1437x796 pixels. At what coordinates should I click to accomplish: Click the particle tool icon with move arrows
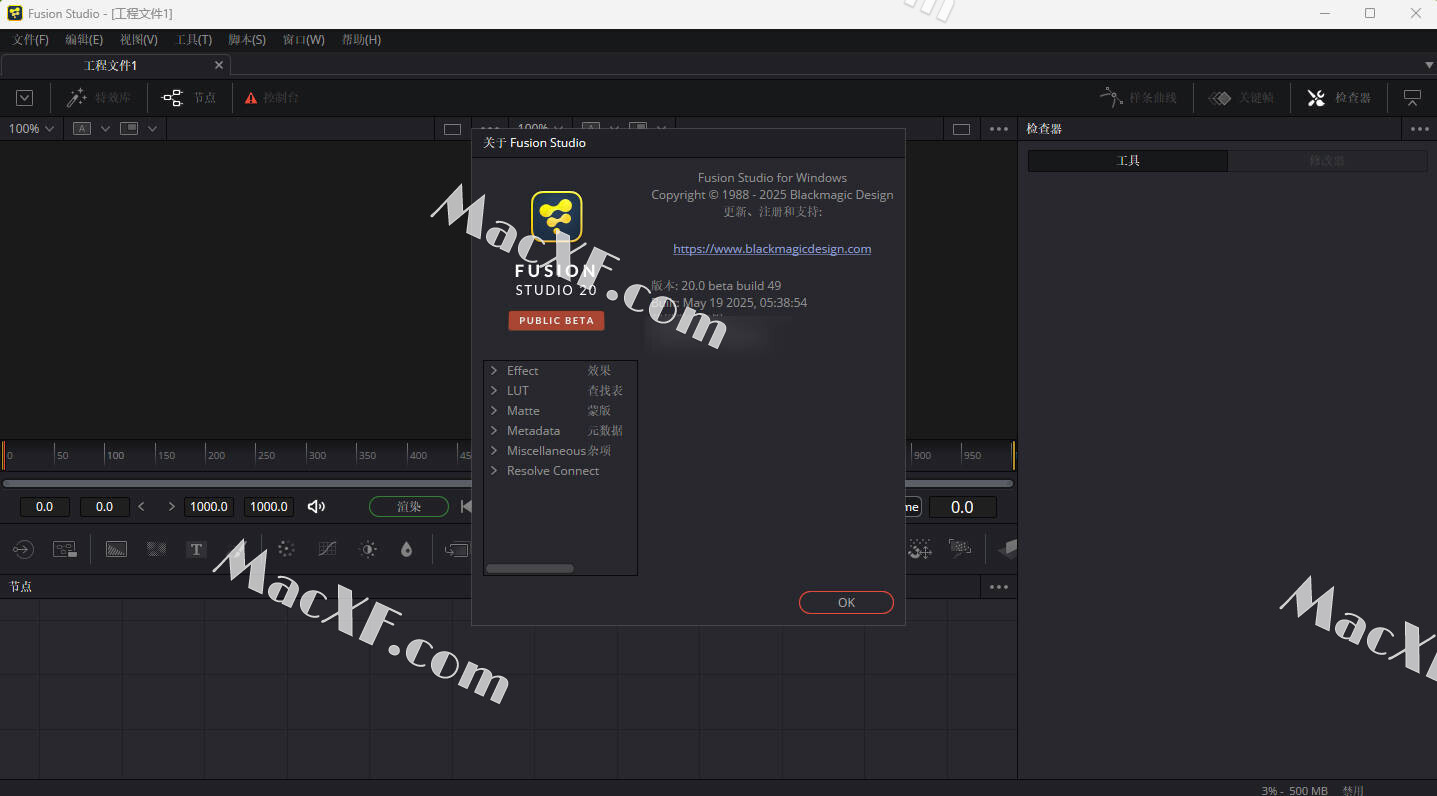point(920,548)
